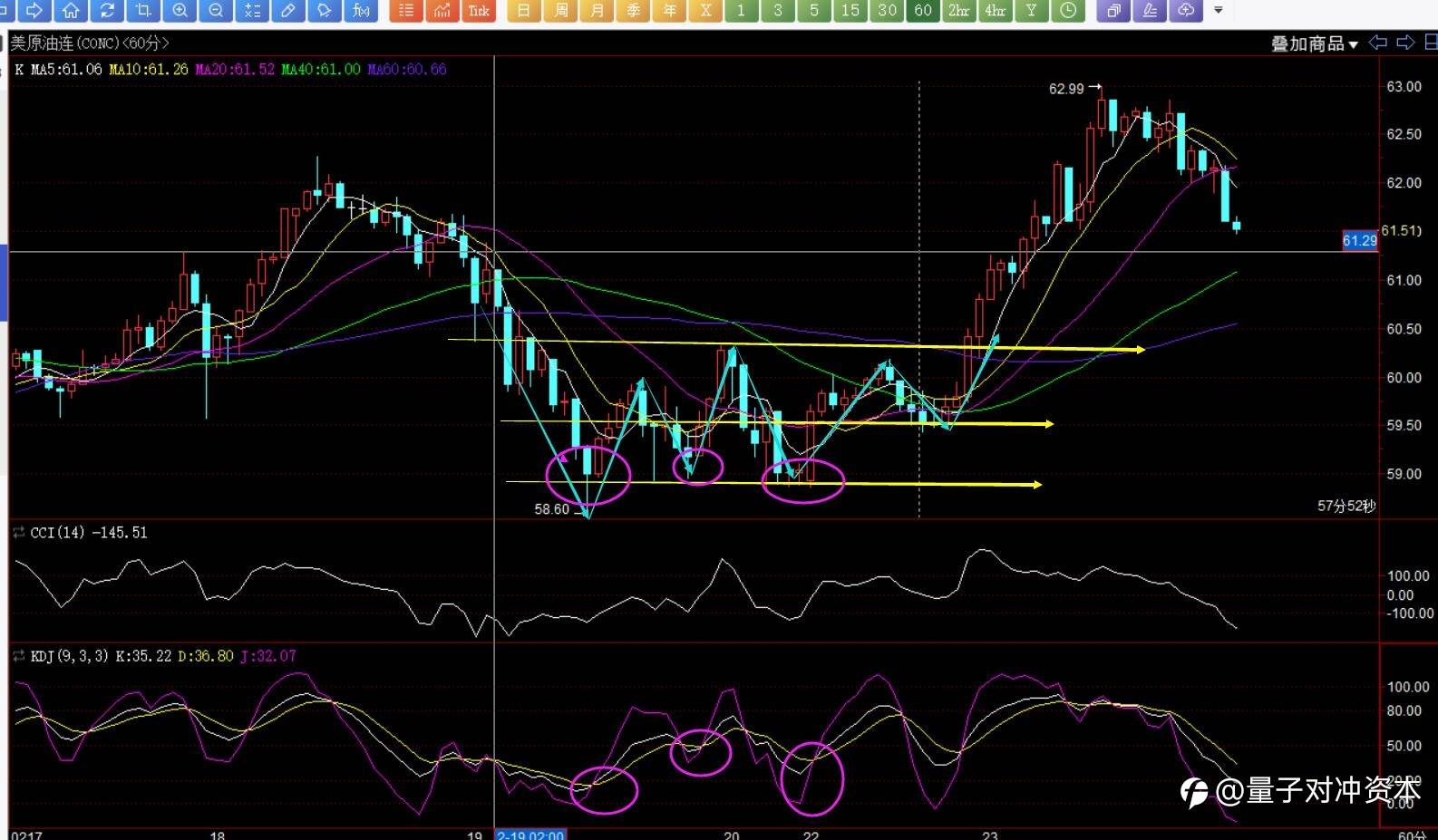The image size is (1438, 840).
Task: Zoom out of the chart
Action: (x=216, y=10)
